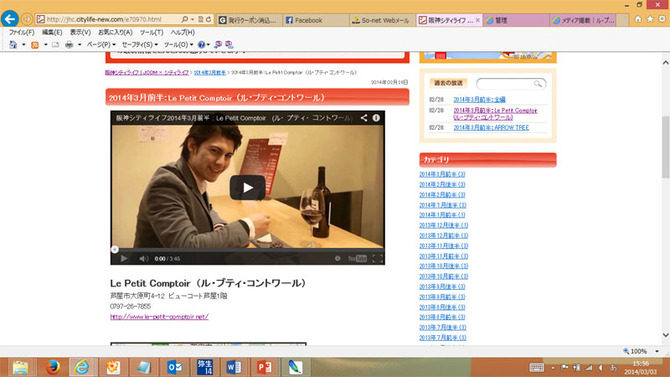Click the vertical scrollbar thumb
The height and width of the screenshot is (377, 670).
pyautogui.click(x=666, y=147)
